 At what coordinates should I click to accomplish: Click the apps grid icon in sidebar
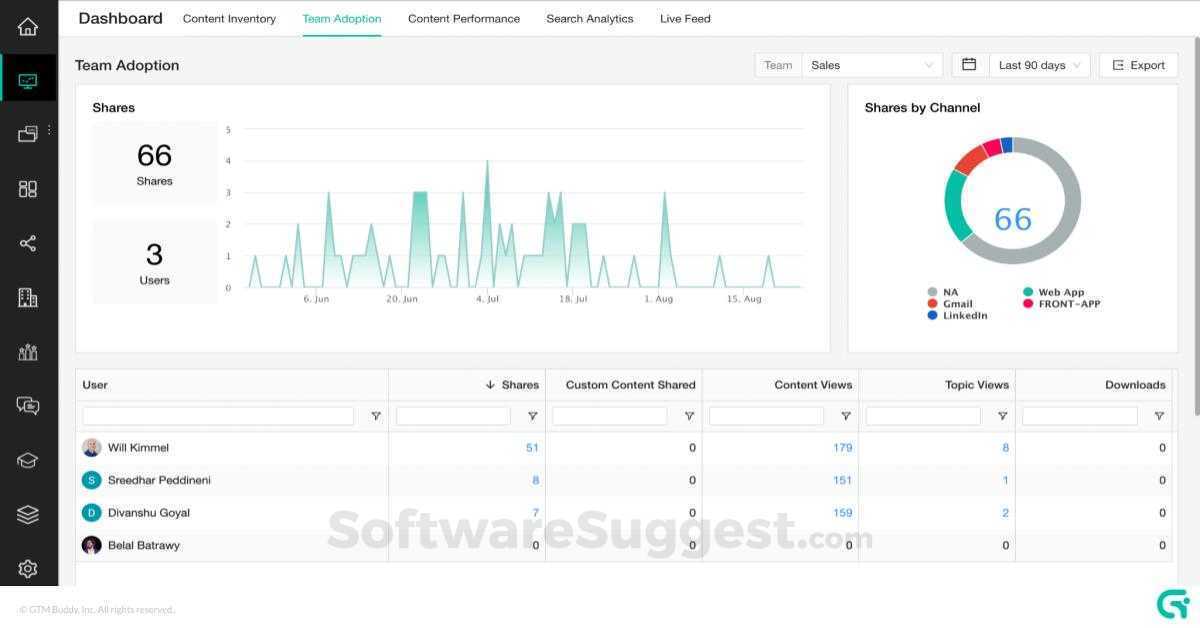(x=27, y=188)
